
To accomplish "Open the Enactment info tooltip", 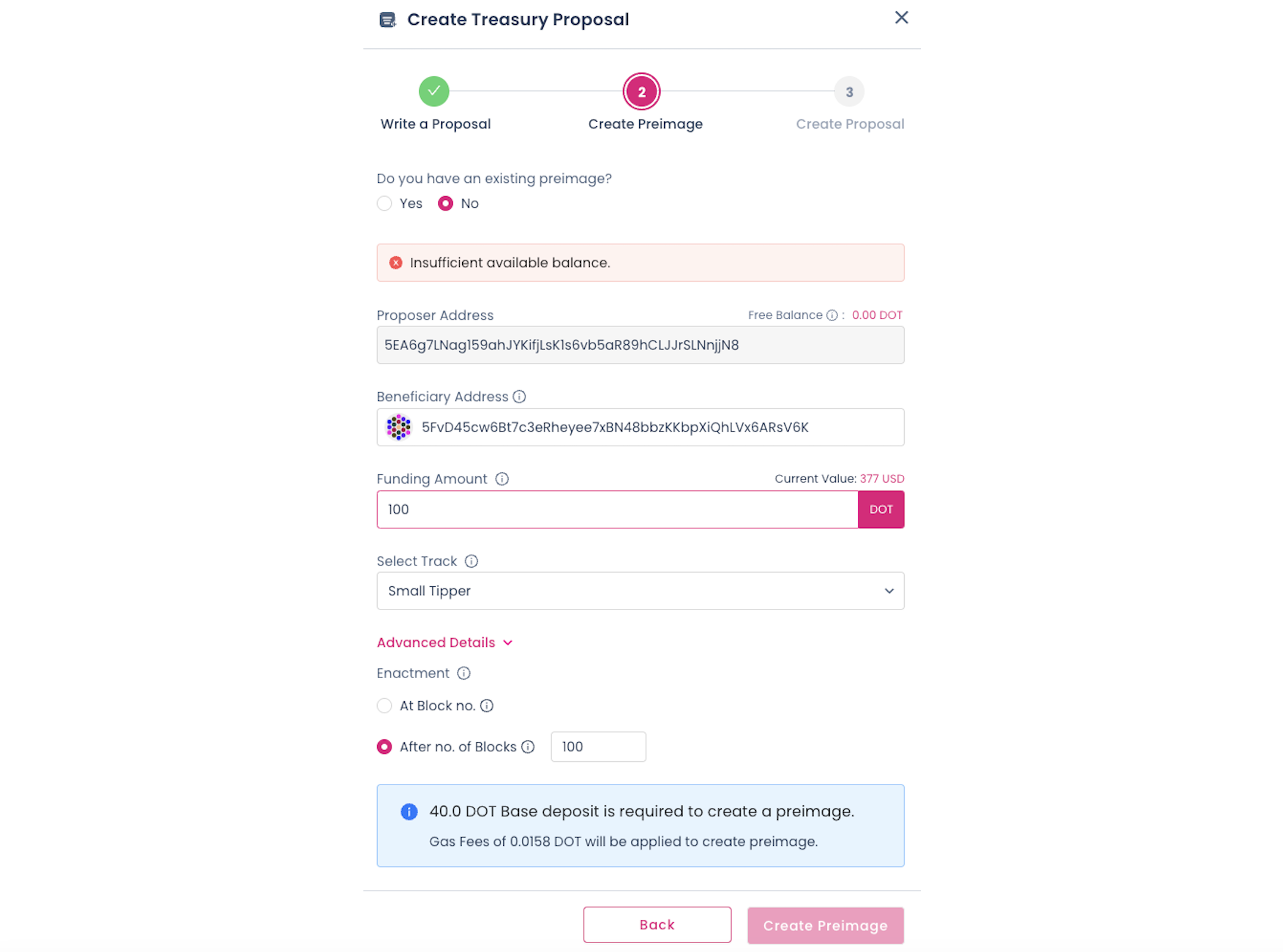I will tap(463, 673).
